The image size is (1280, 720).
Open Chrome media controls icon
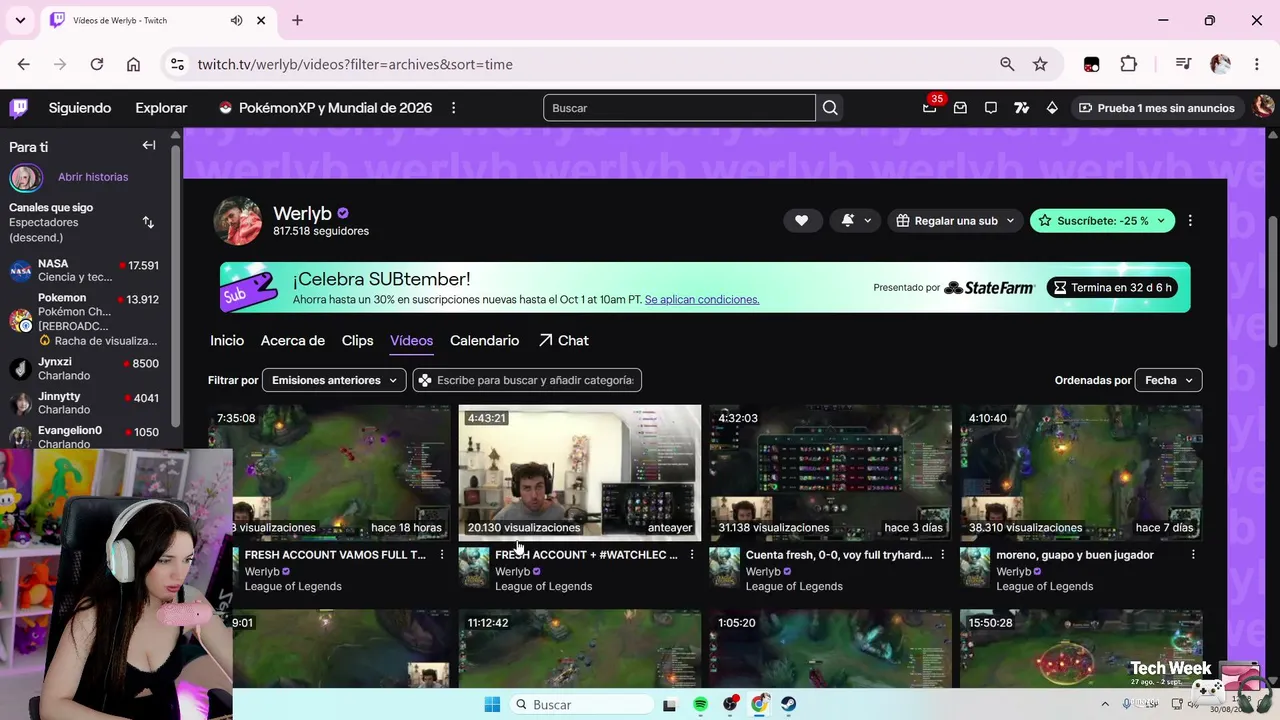click(1184, 64)
